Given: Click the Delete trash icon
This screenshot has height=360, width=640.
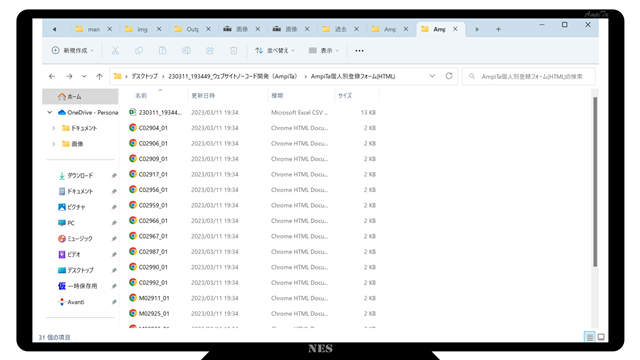Looking at the screenshot, I should (233, 51).
